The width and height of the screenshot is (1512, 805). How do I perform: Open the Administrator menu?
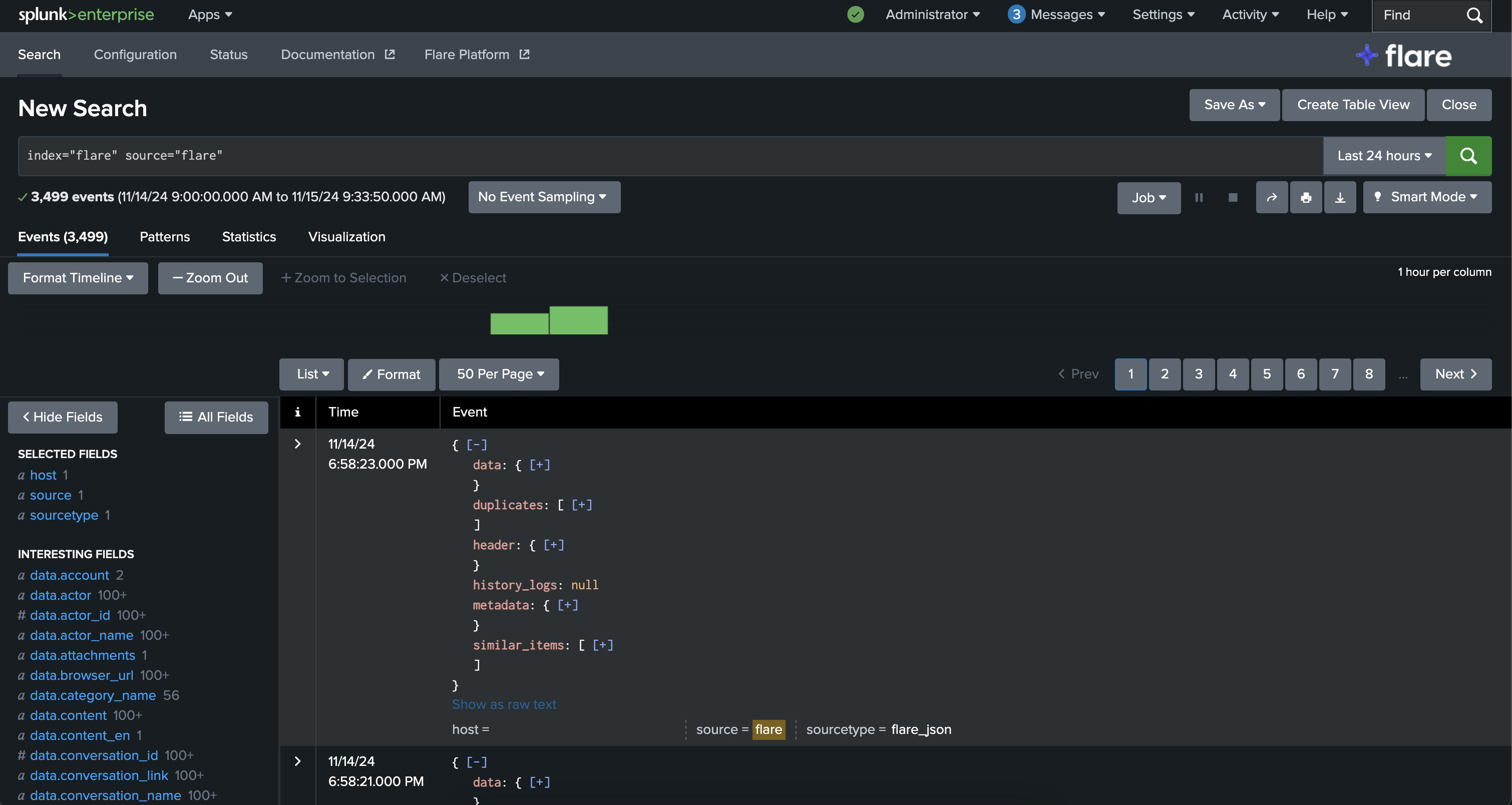(x=932, y=15)
